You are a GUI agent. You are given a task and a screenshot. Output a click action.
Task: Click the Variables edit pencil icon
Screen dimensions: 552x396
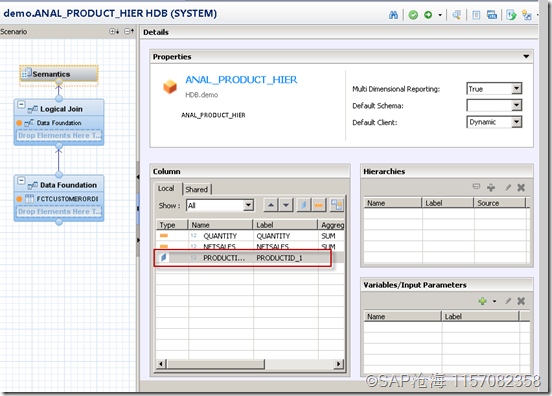pos(508,301)
